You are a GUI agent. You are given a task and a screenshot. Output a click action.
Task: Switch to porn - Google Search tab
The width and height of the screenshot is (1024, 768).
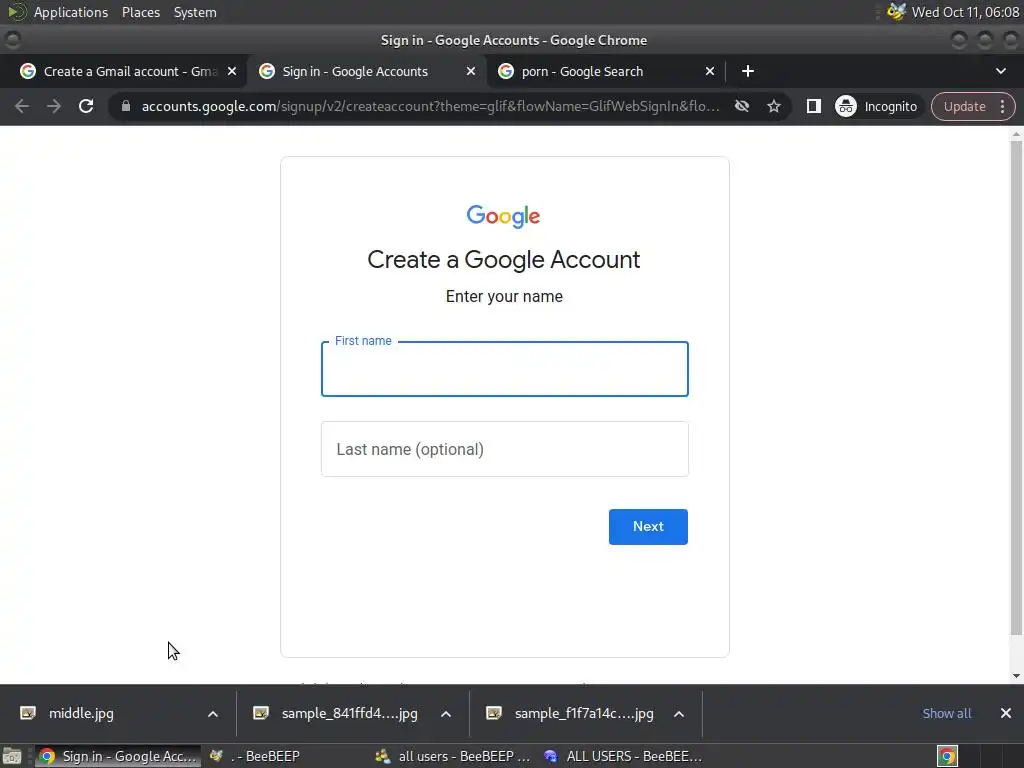(605, 71)
